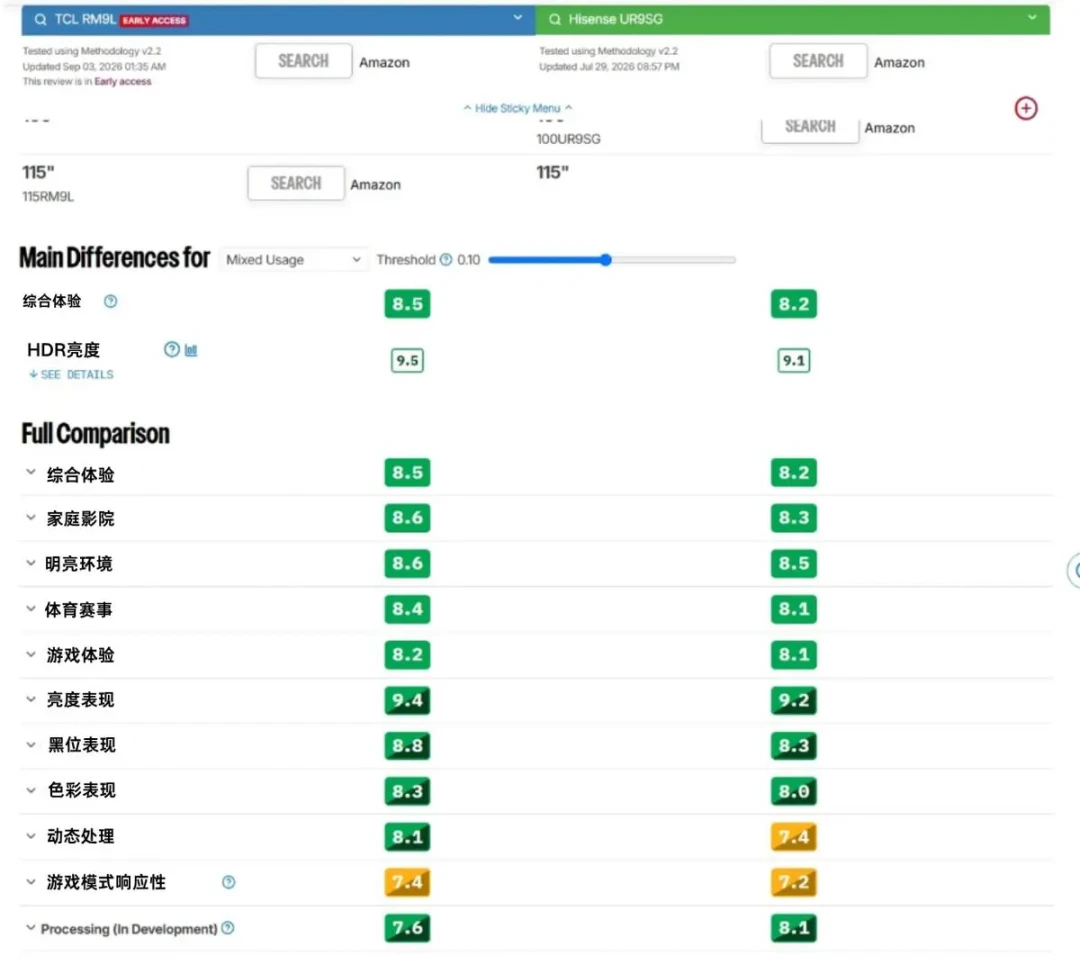
Task: Expand the 综合体验 row in Full Comparison
Action: click(30, 473)
